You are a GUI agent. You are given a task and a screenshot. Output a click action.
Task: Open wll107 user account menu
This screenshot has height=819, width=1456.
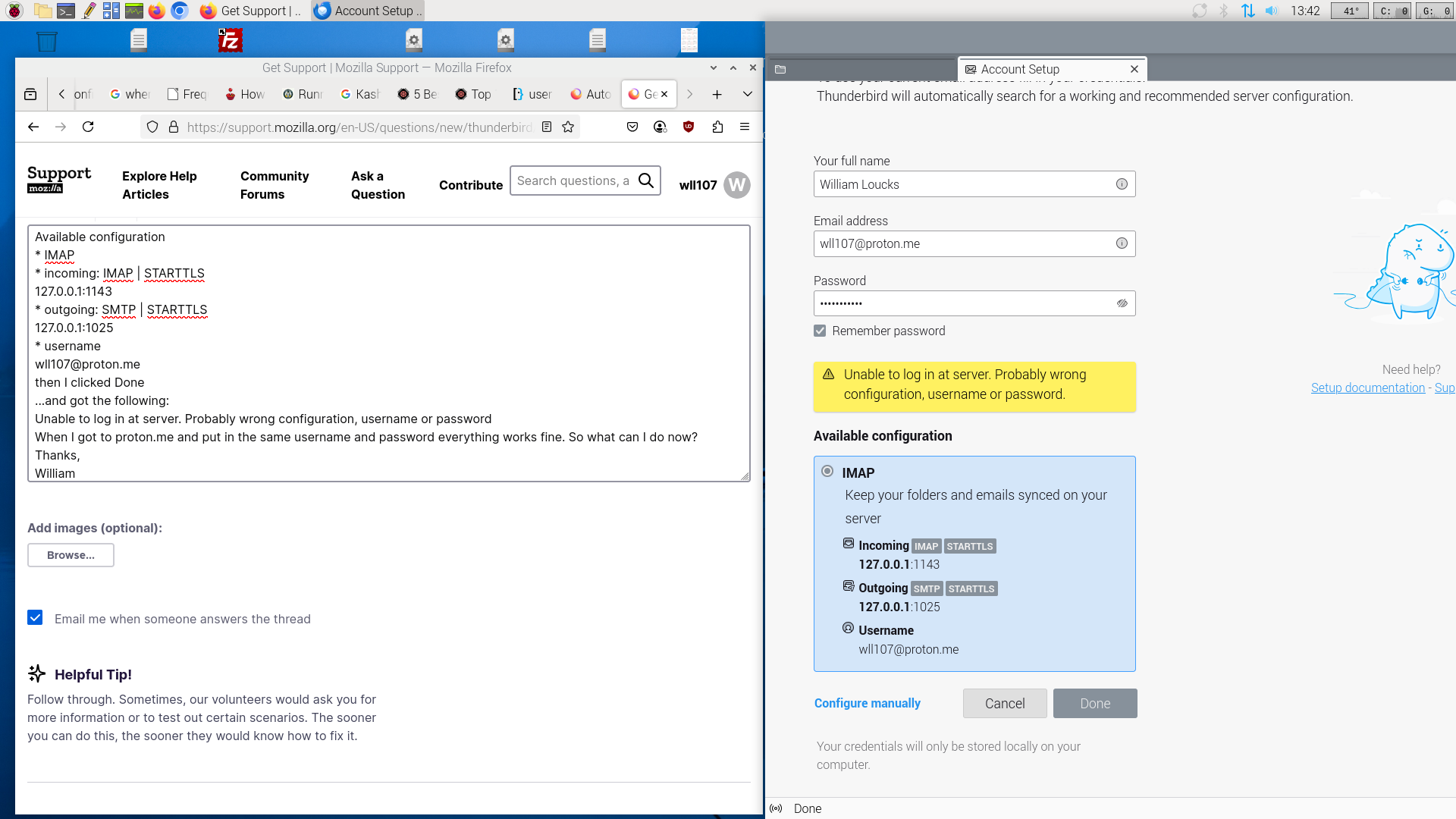714,185
